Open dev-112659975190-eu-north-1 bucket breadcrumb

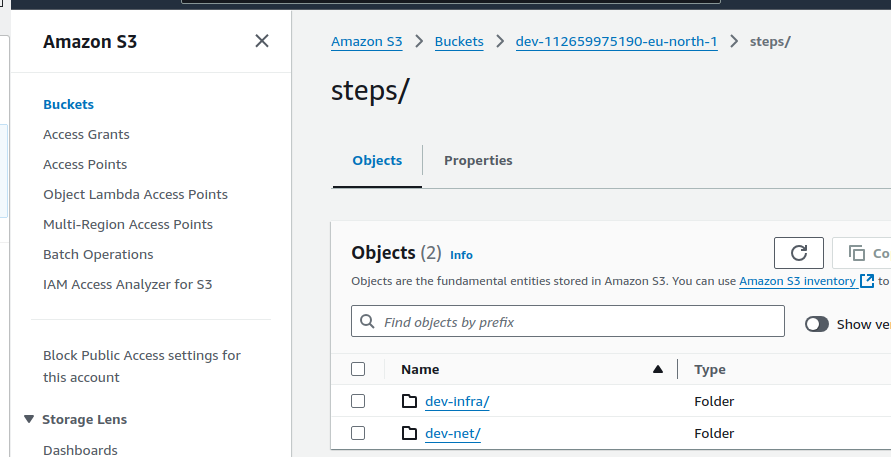coord(617,41)
